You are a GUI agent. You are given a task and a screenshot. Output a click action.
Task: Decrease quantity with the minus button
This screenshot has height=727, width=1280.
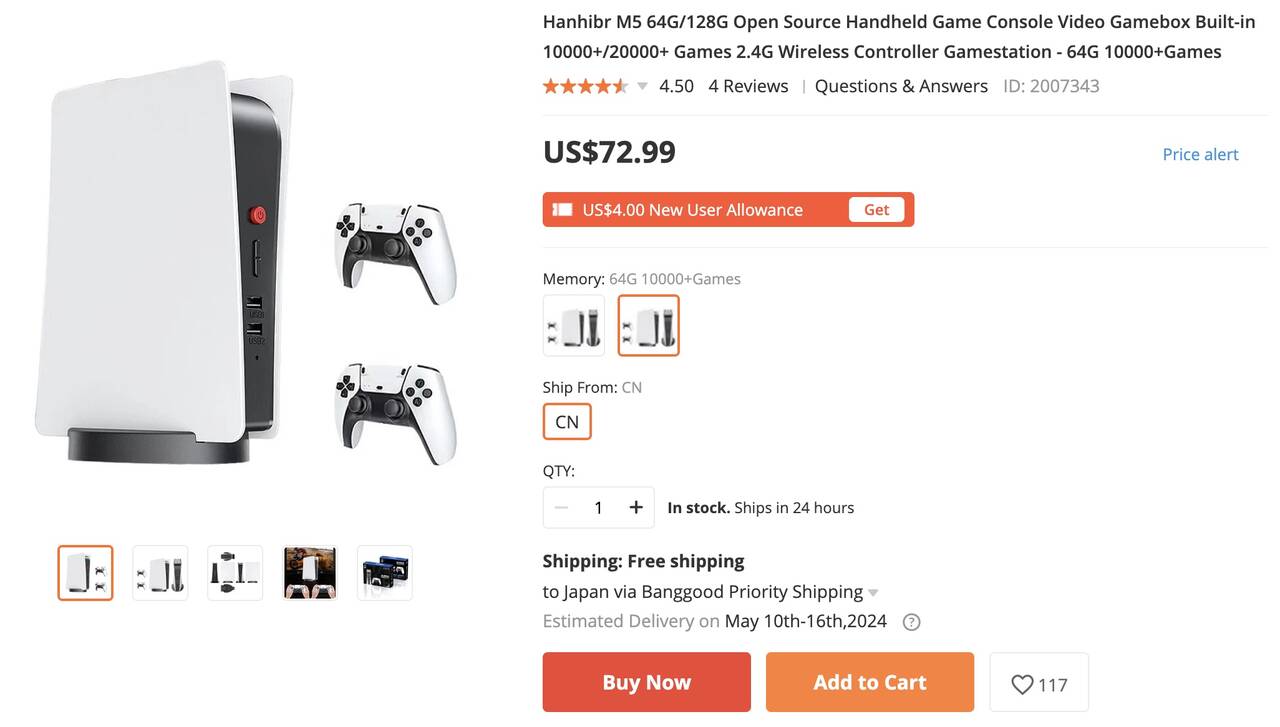[561, 508]
